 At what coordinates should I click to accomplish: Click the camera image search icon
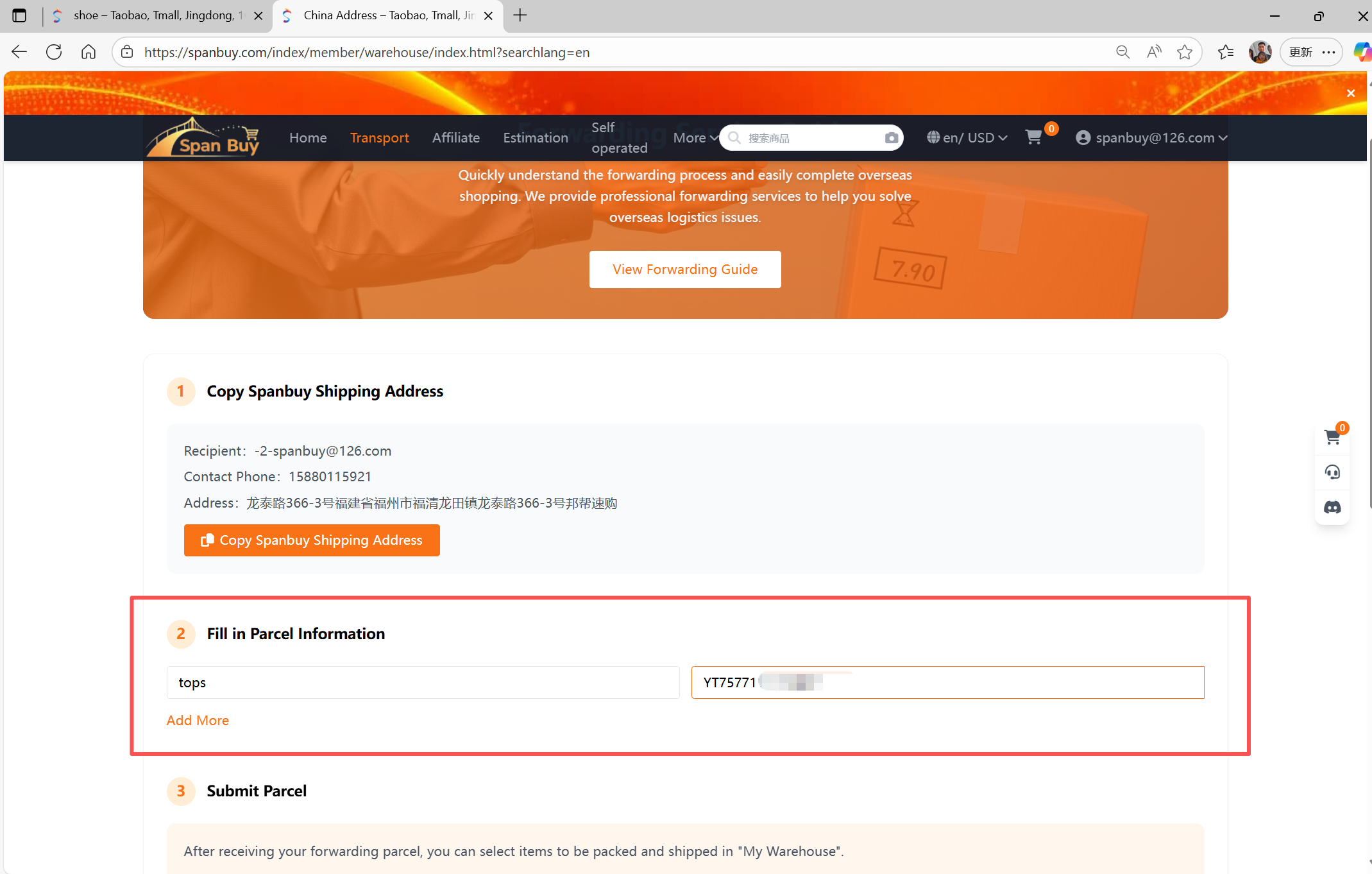point(891,138)
